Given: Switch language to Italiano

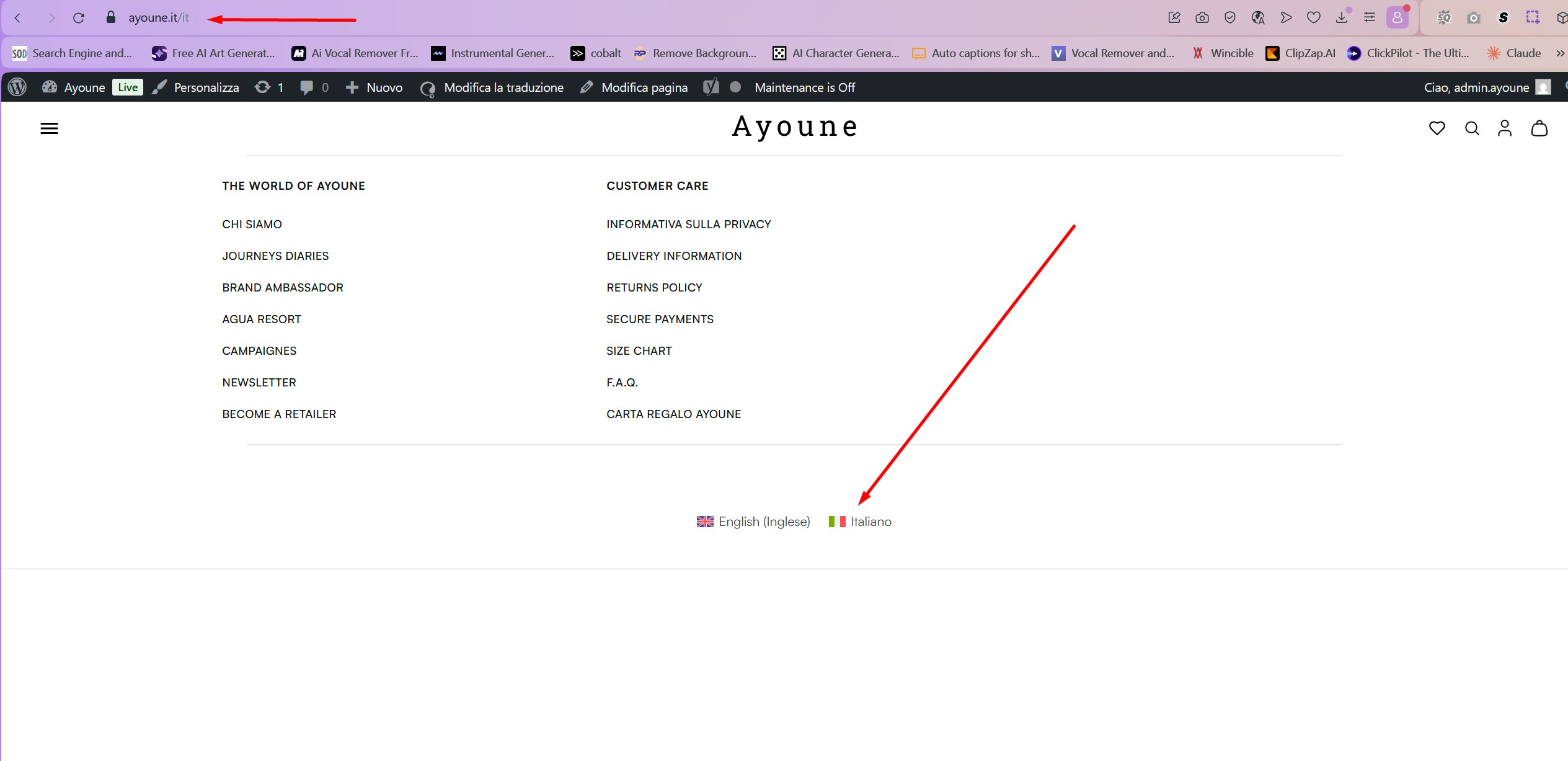Looking at the screenshot, I should pyautogui.click(x=861, y=522).
